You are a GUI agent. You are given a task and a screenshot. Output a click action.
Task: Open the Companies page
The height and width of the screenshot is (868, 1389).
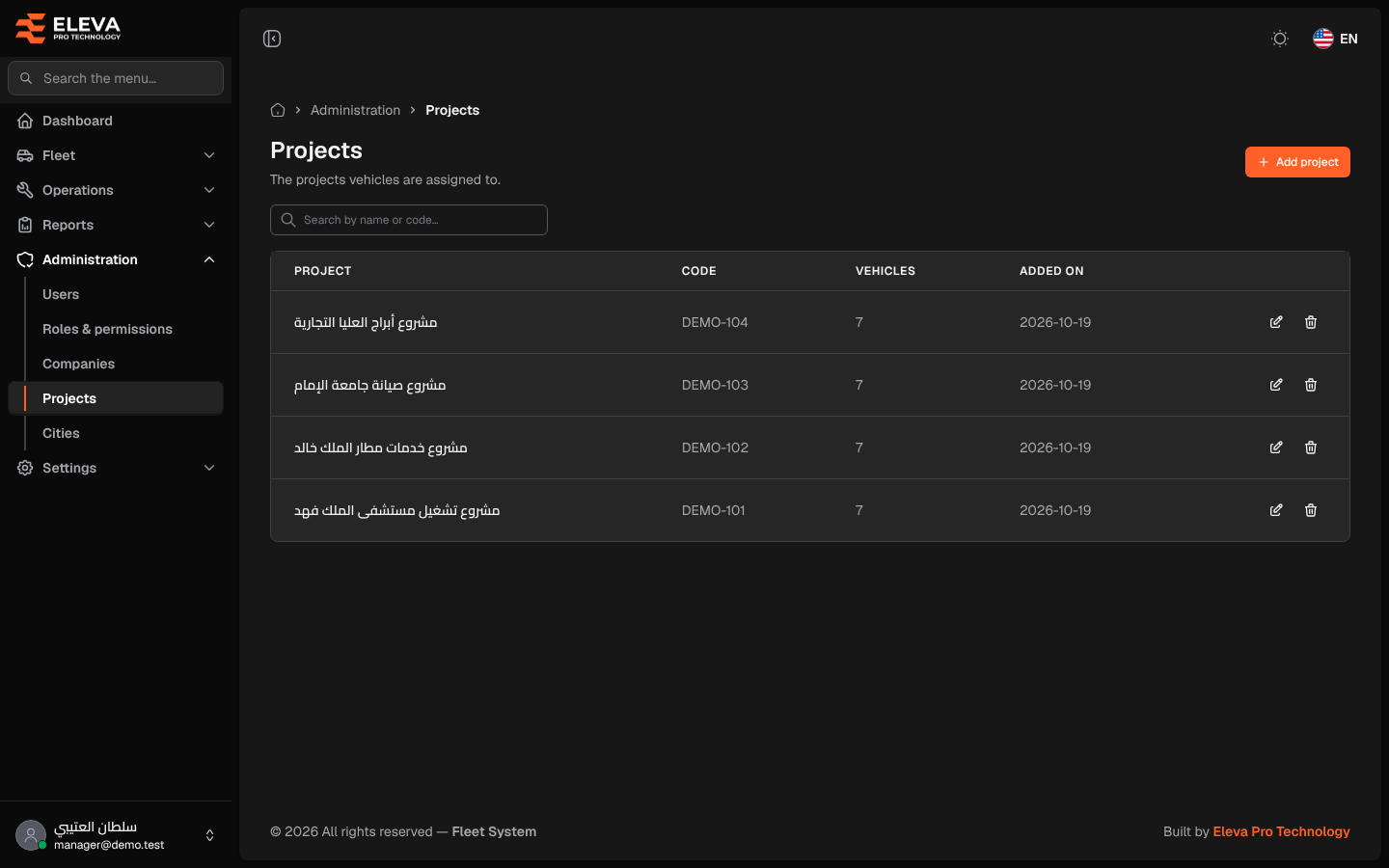(x=78, y=364)
